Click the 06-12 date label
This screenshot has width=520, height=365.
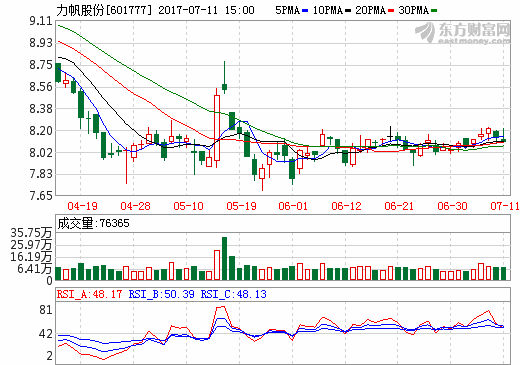click(346, 206)
